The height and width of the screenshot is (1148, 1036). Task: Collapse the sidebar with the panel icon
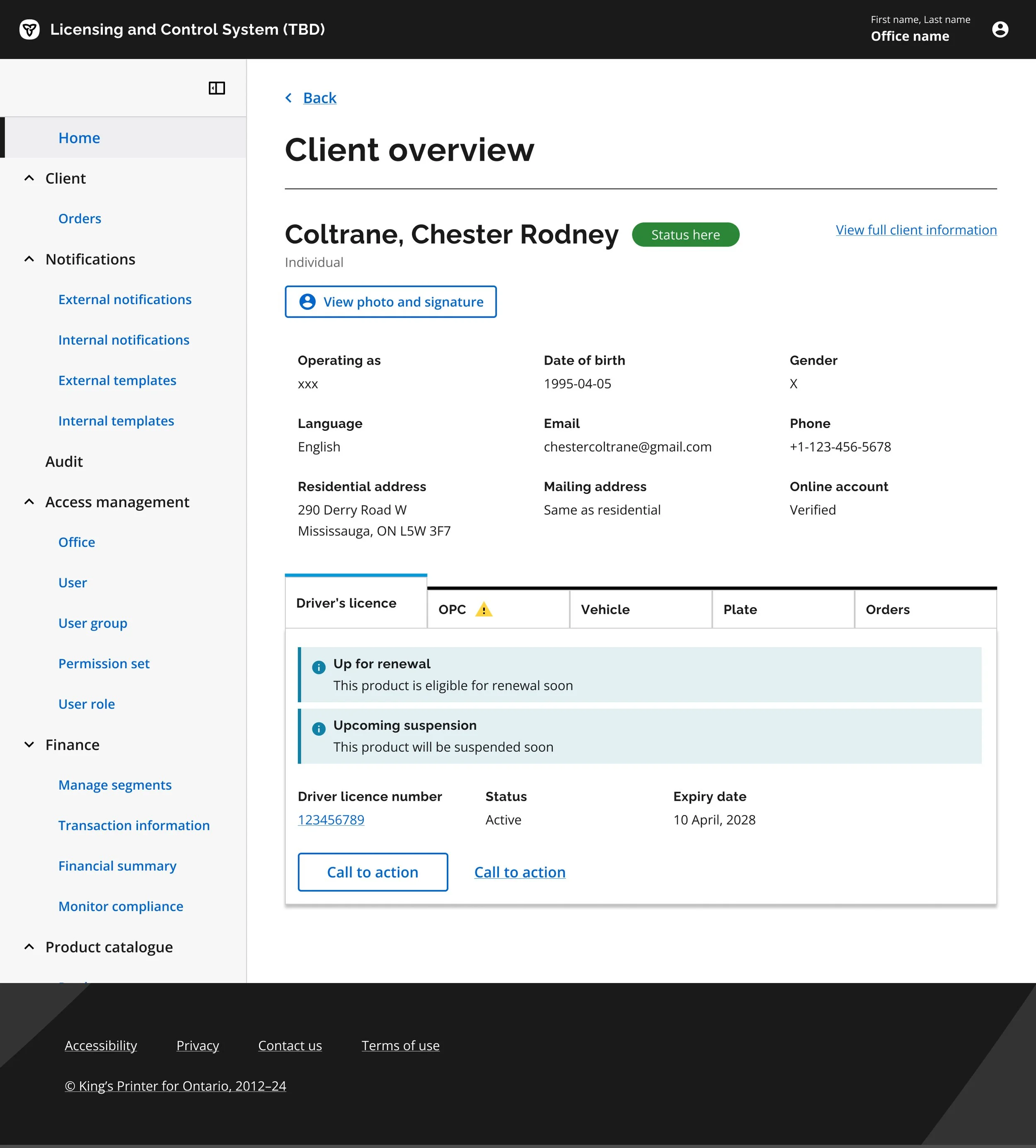click(217, 88)
